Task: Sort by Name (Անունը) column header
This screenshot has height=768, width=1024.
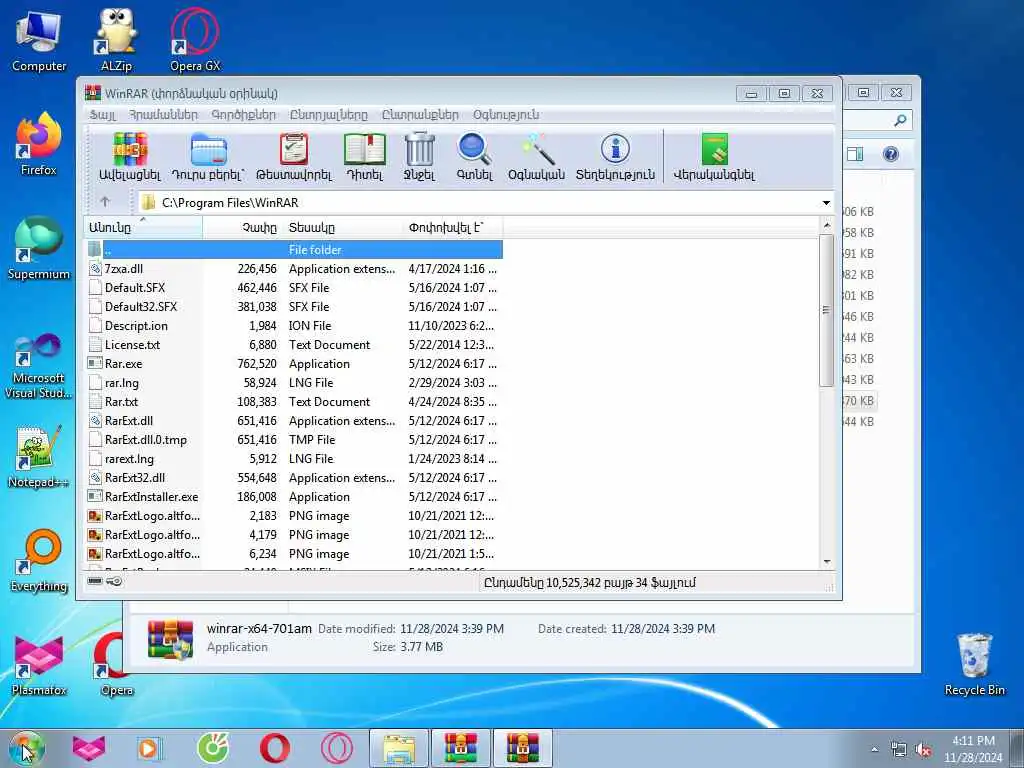Action: (143, 227)
